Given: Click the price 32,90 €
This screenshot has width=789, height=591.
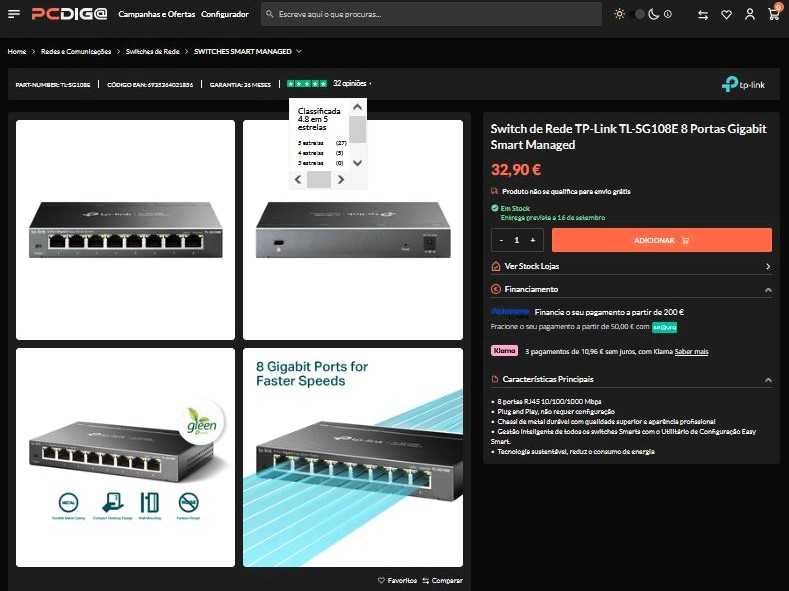Looking at the screenshot, I should tap(516, 170).
